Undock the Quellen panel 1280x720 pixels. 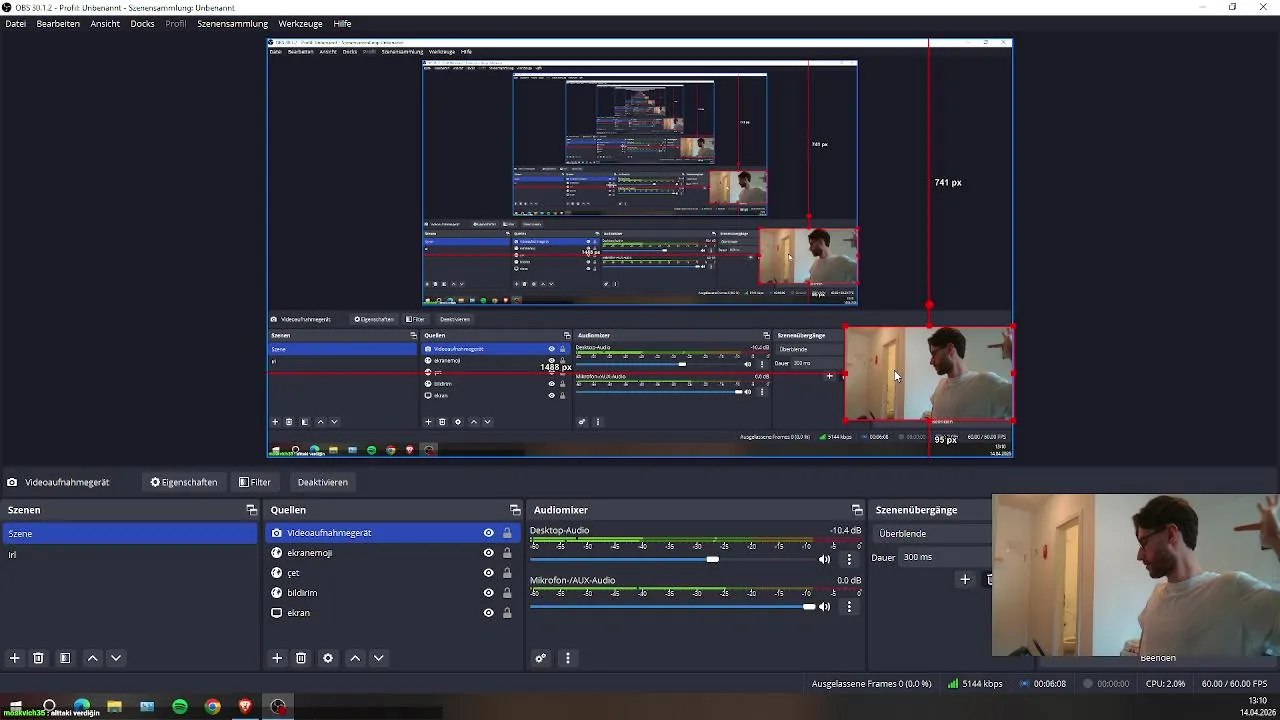pos(514,510)
